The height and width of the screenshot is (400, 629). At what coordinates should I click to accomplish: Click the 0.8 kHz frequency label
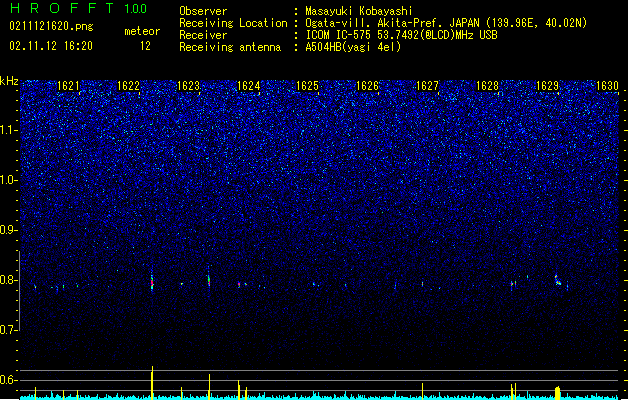[9, 280]
